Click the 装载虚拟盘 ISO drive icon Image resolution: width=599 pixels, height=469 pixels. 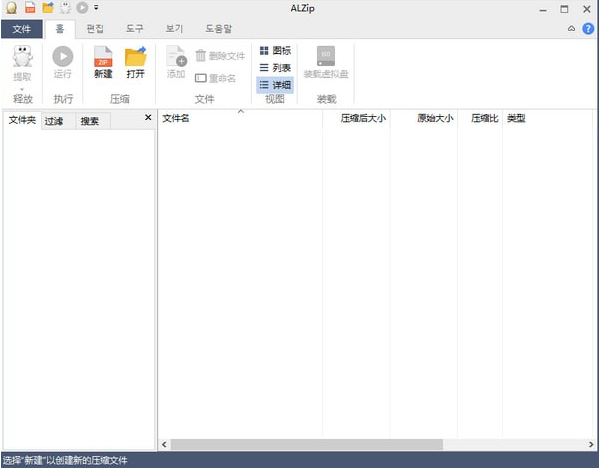pos(326,56)
